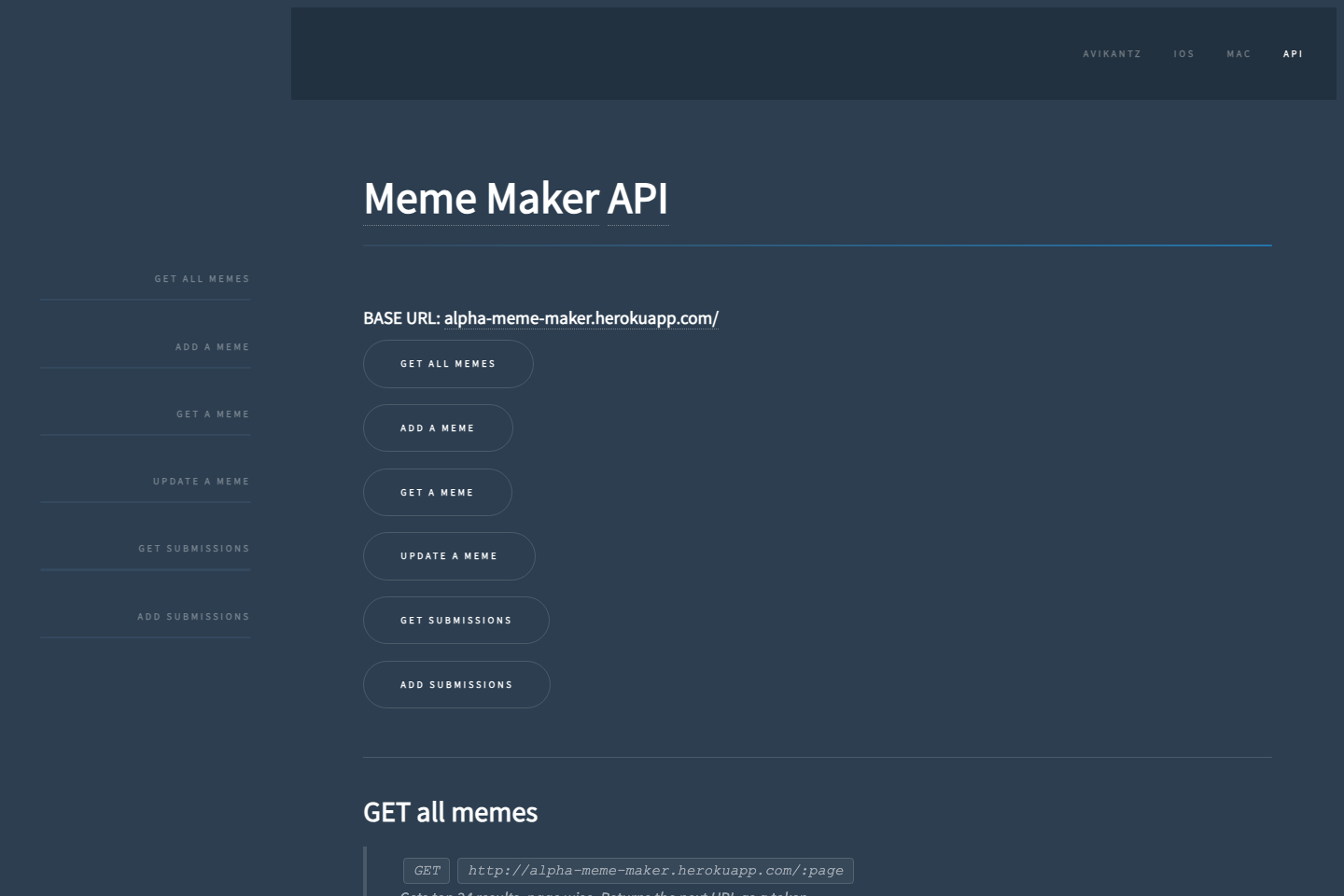Click ADD A MEME in the sidebar
The image size is (1344, 896).
coord(212,346)
